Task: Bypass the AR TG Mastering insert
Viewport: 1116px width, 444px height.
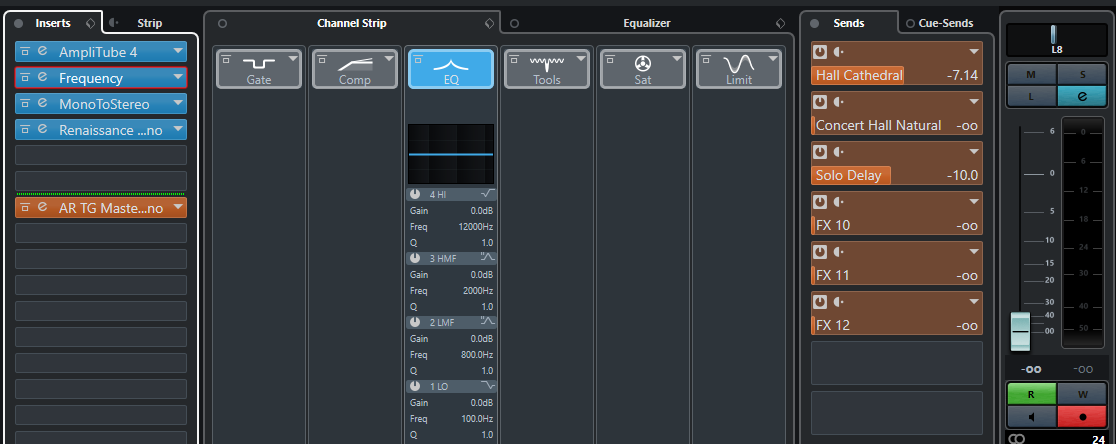Action: coord(25,208)
